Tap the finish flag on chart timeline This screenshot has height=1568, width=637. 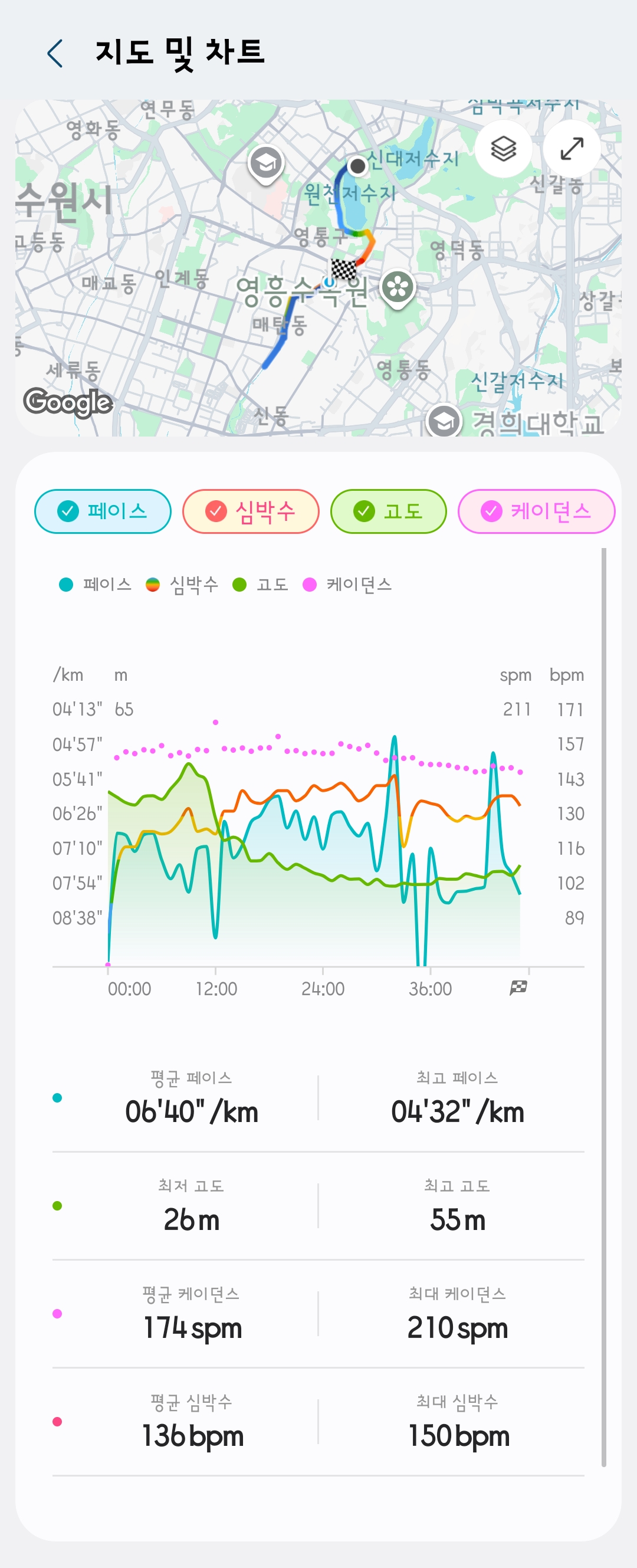518,988
